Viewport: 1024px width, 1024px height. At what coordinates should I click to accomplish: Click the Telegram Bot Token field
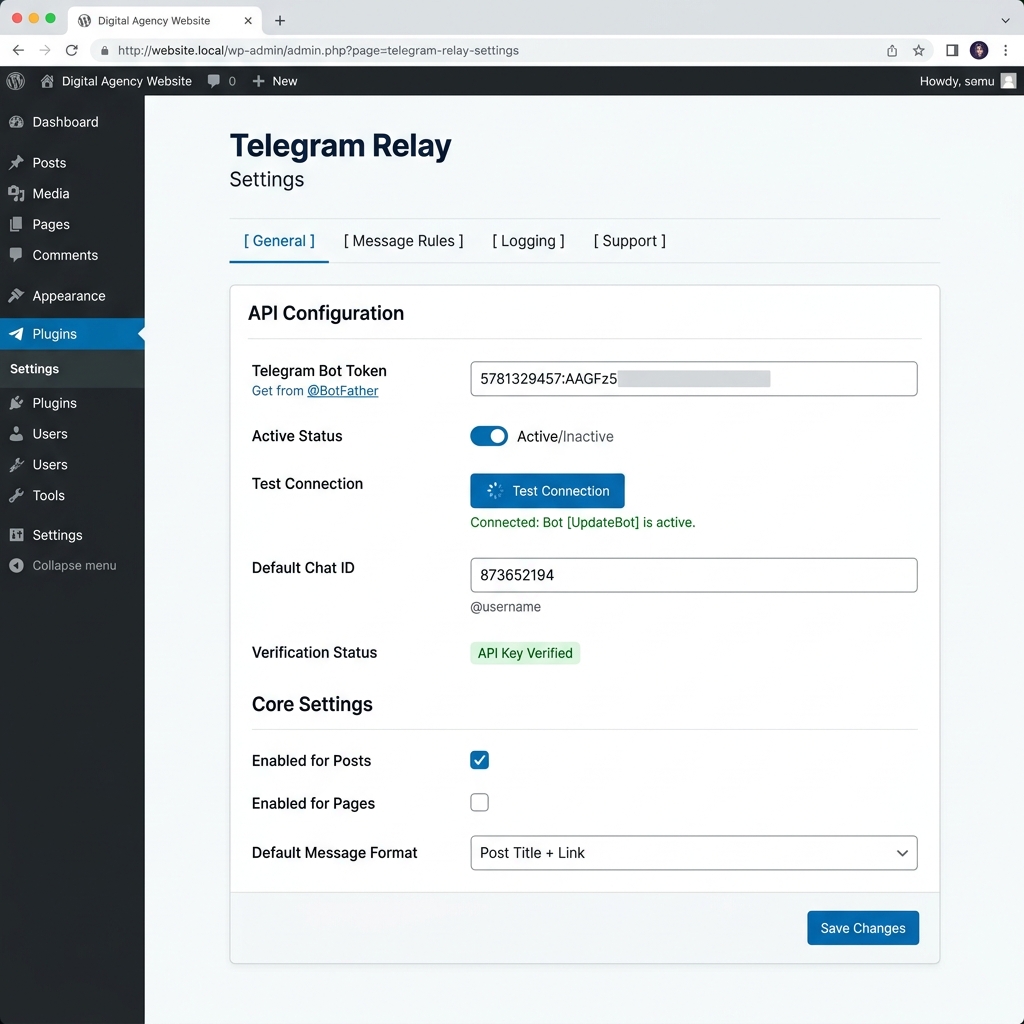click(694, 379)
